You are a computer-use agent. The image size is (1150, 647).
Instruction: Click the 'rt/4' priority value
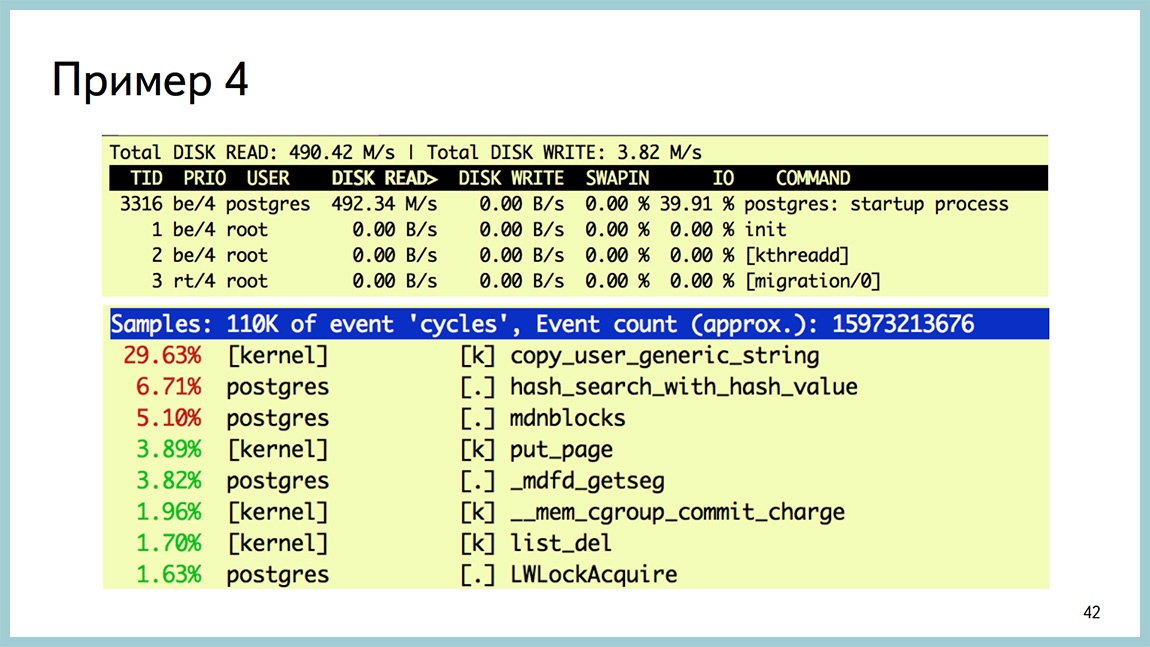[x=194, y=281]
